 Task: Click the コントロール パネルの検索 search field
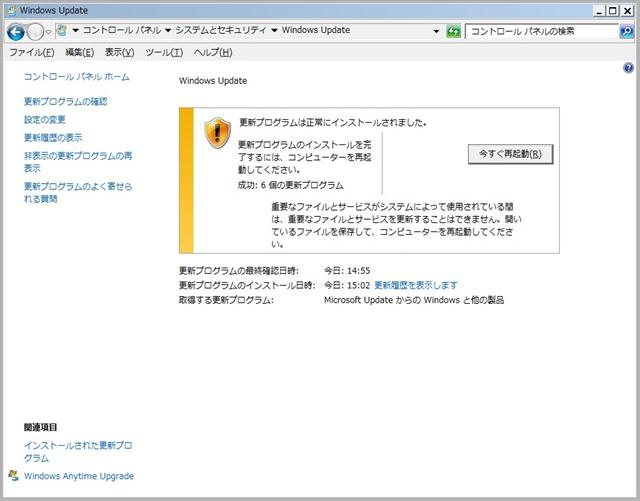(542, 31)
